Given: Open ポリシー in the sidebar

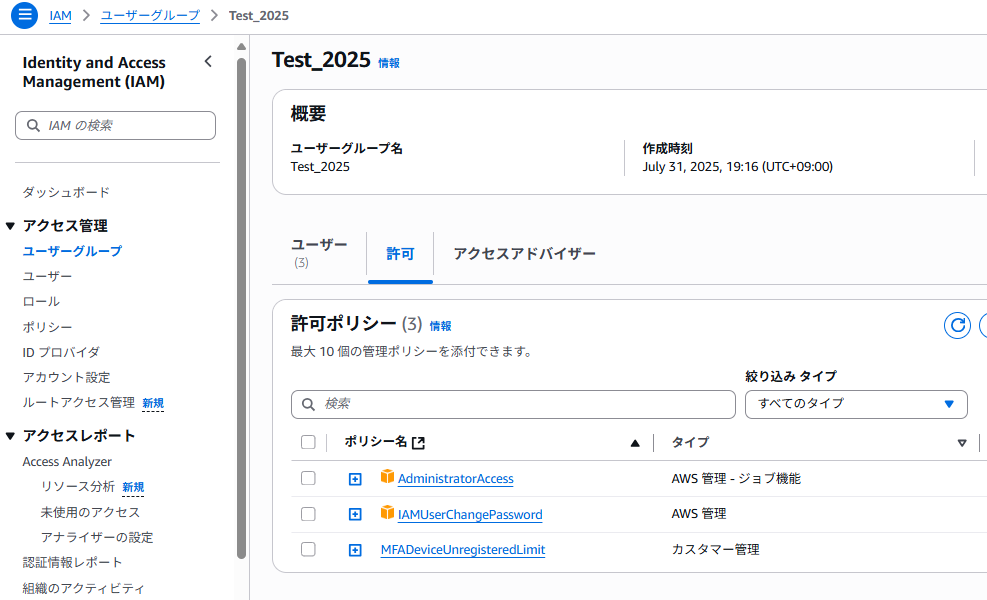Looking at the screenshot, I should tap(47, 327).
